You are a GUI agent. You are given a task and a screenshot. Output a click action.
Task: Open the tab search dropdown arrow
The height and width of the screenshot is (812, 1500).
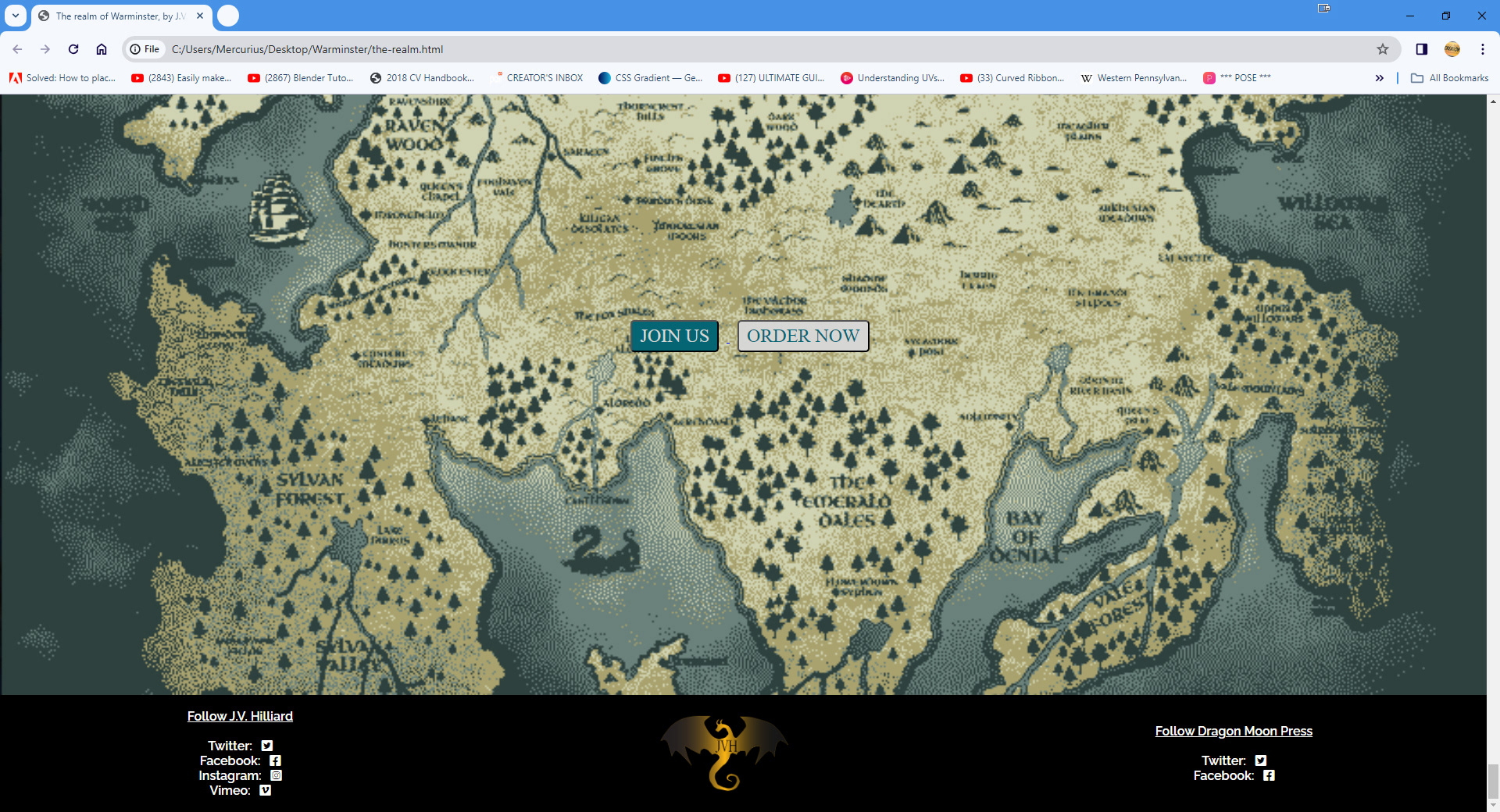16,16
